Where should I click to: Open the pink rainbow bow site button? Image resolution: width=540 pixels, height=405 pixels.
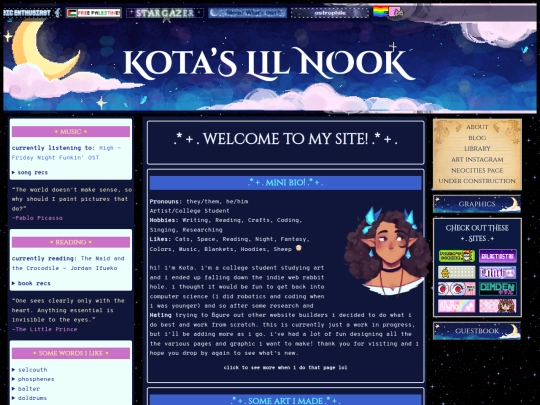pyautogui.click(x=457, y=306)
